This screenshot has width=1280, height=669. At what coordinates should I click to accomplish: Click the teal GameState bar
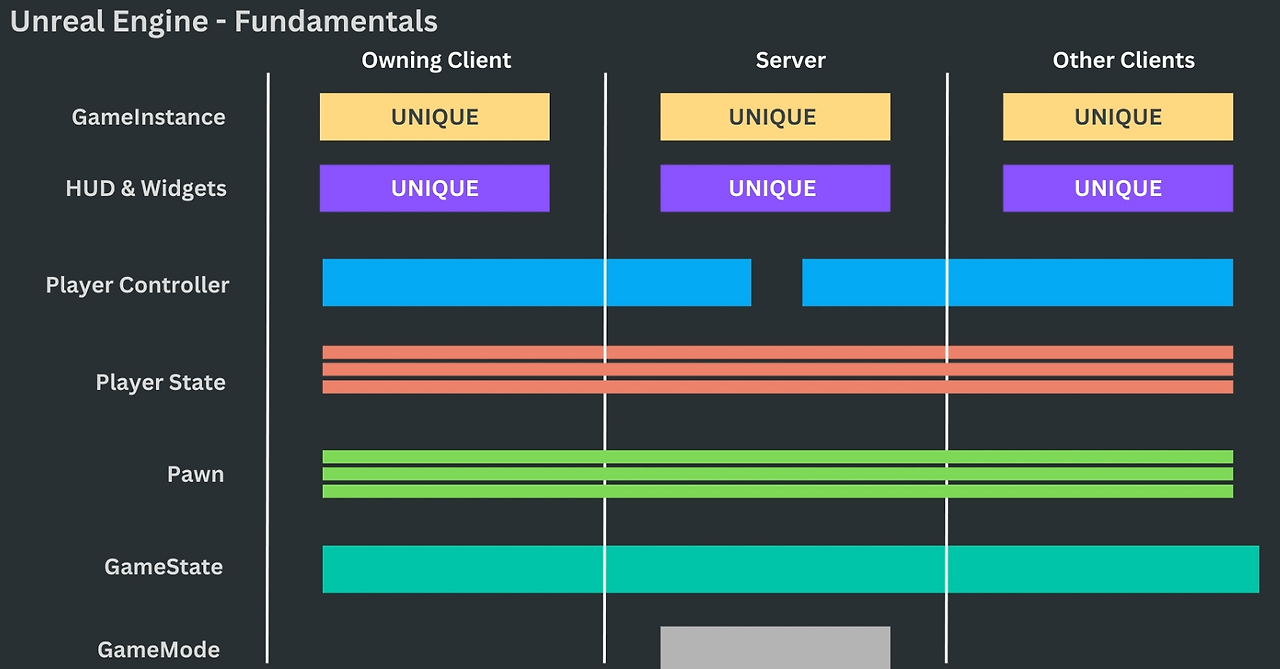point(790,569)
